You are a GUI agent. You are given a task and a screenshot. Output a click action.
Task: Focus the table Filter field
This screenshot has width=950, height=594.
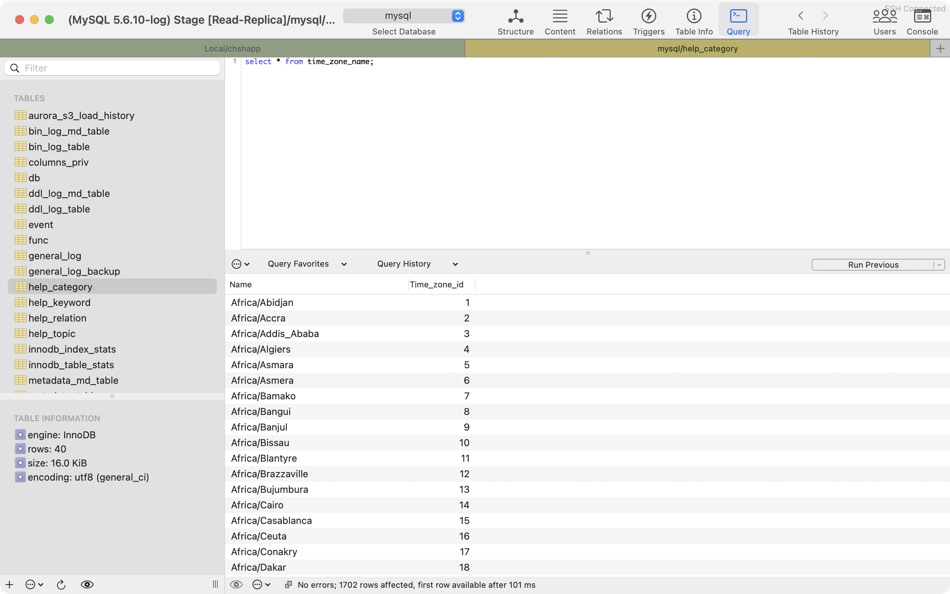[113, 68]
